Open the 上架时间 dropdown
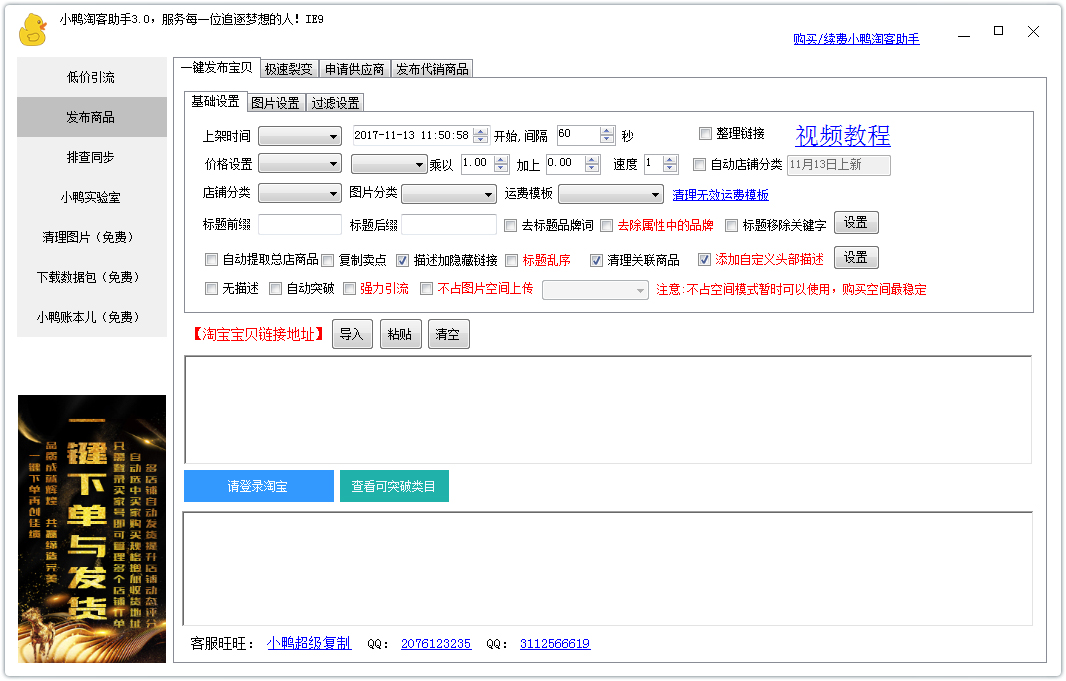The height and width of the screenshot is (681, 1066). [334, 134]
